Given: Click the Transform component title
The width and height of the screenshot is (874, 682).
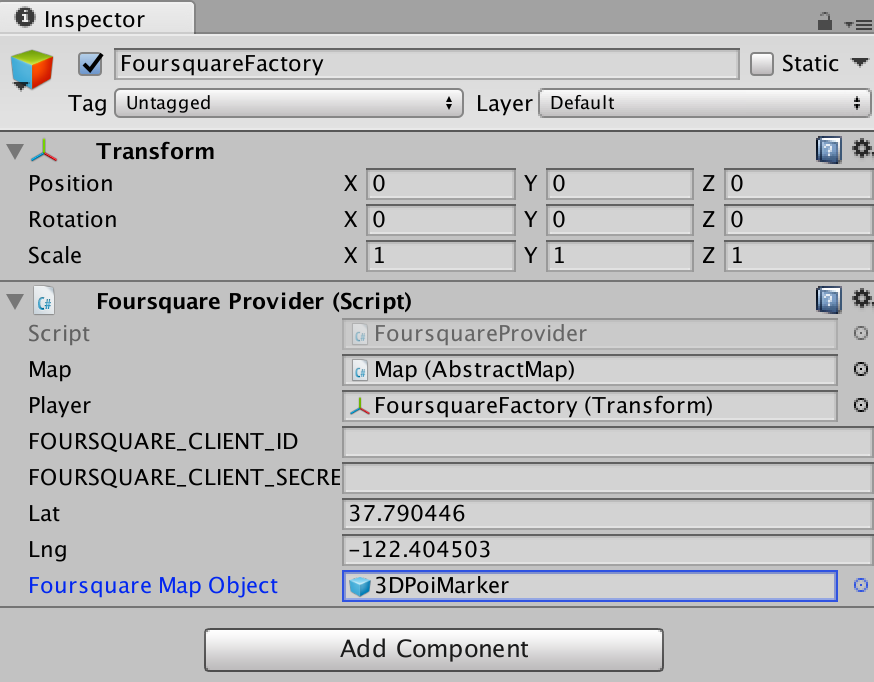Looking at the screenshot, I should coord(156,152).
